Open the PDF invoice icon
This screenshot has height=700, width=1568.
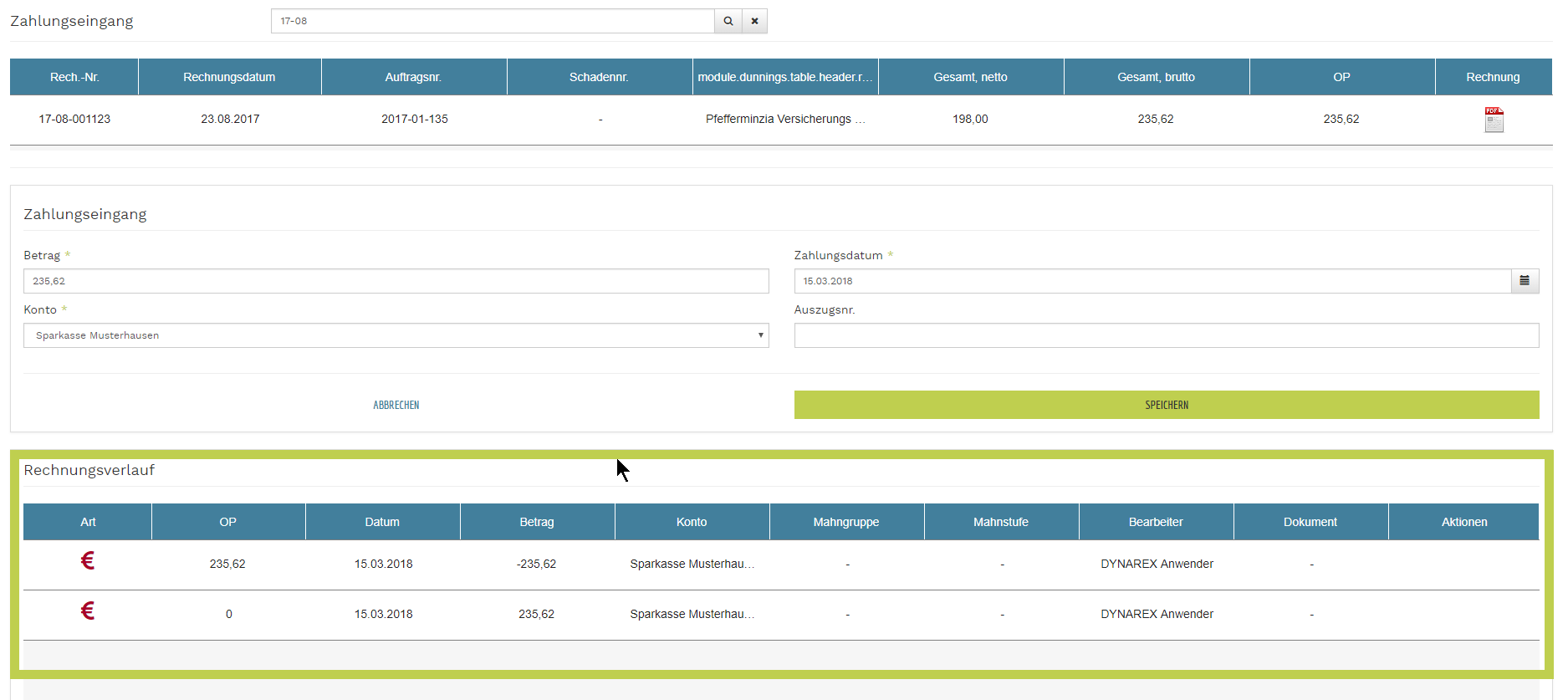click(1494, 120)
